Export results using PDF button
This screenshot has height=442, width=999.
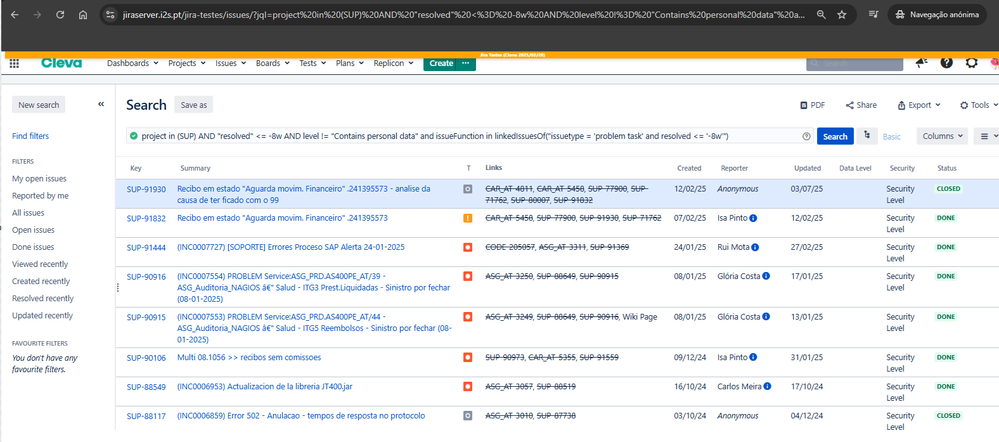812,105
